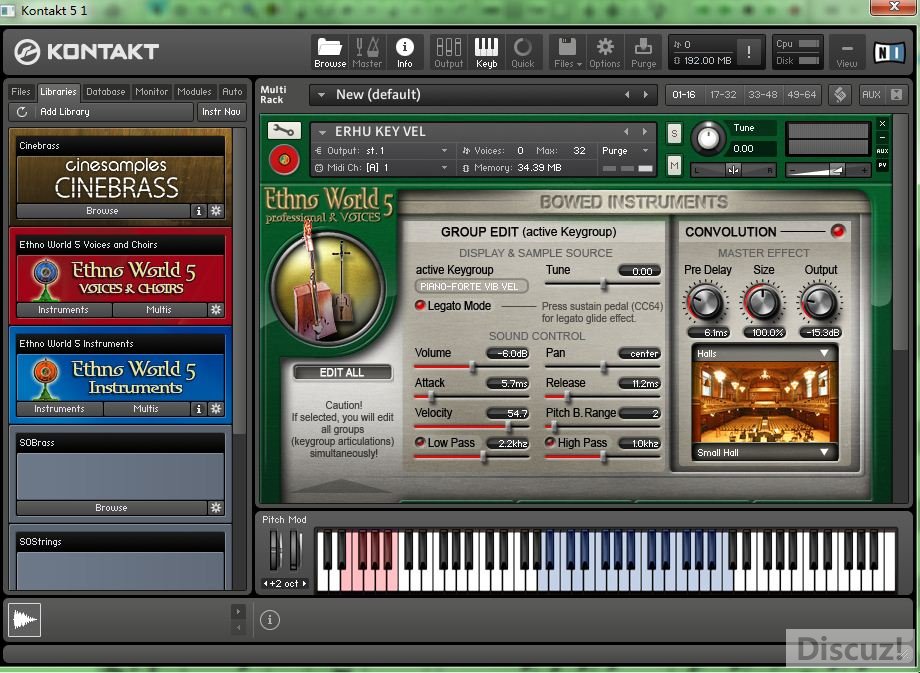Toggle the PV performance view button
Viewport: 920px width, 673px height.
click(x=882, y=165)
